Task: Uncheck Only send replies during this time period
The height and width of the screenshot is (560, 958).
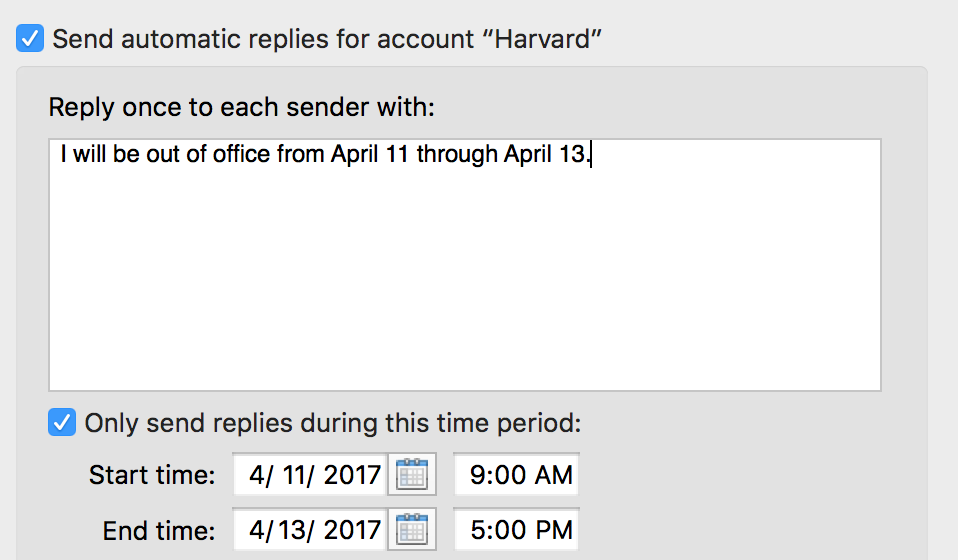Action: pos(62,423)
